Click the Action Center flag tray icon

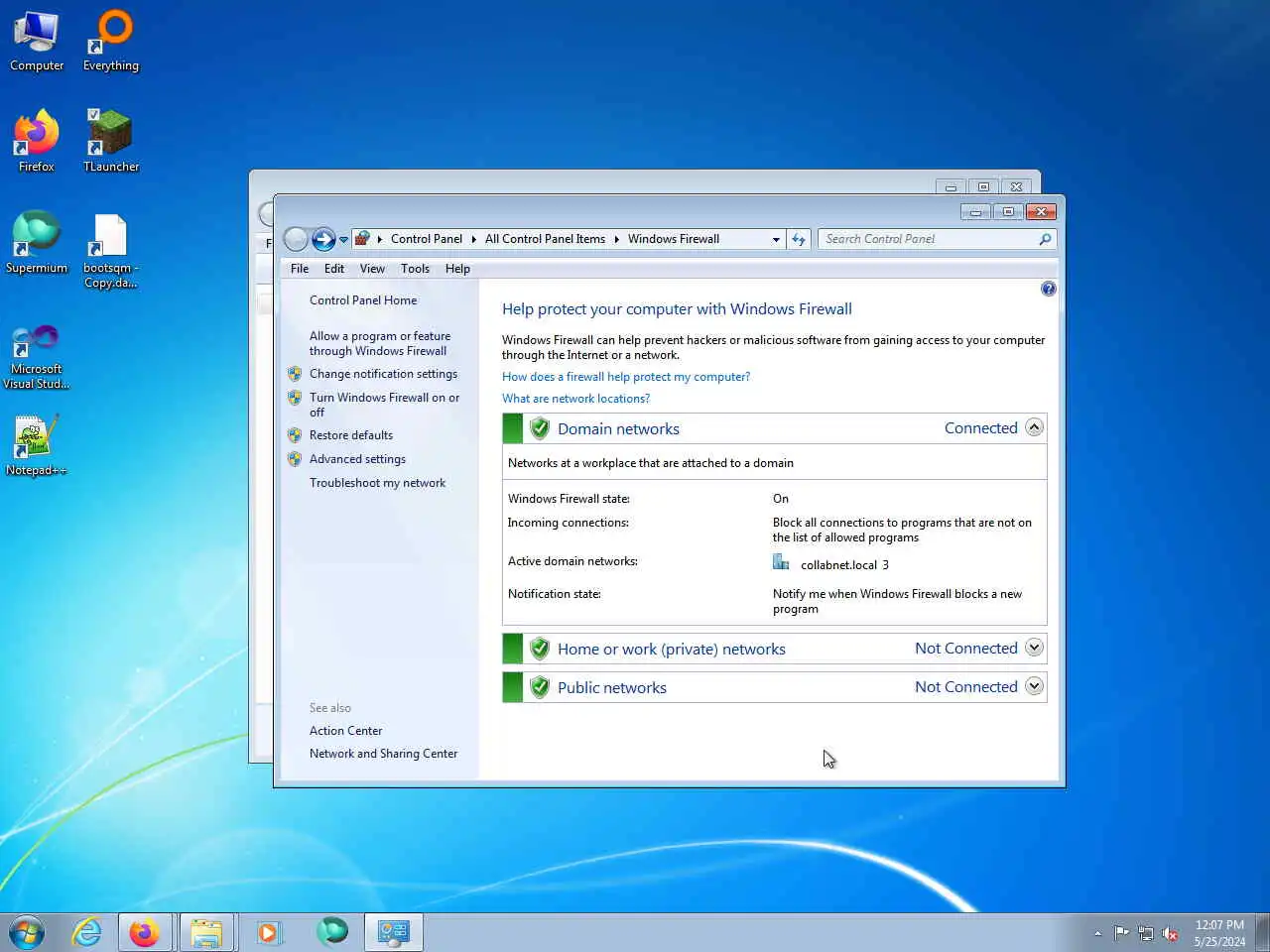pos(1121,933)
